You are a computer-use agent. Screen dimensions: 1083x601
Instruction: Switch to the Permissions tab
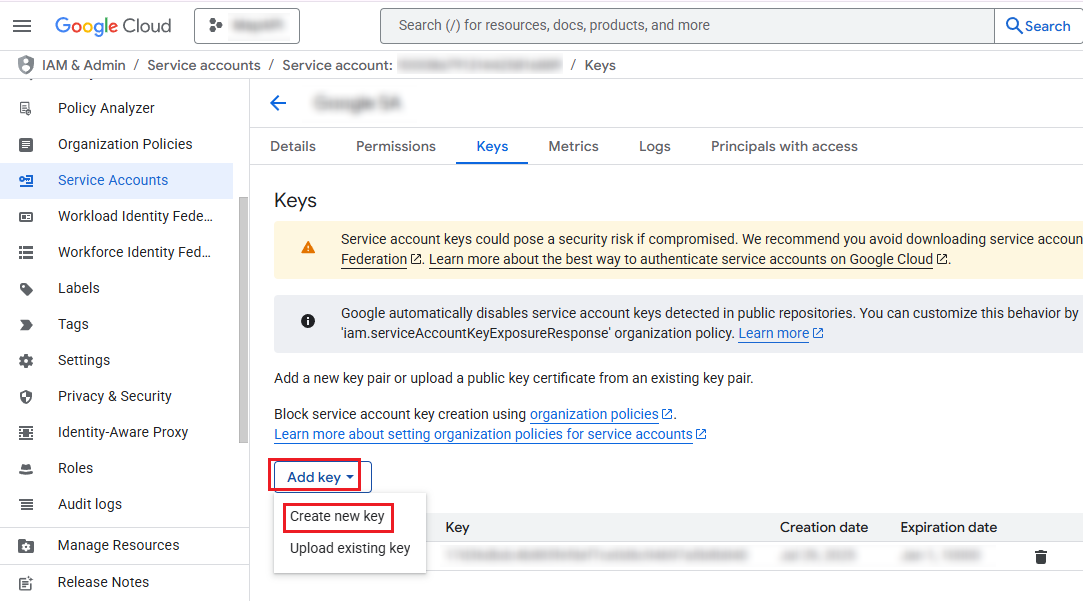point(395,146)
